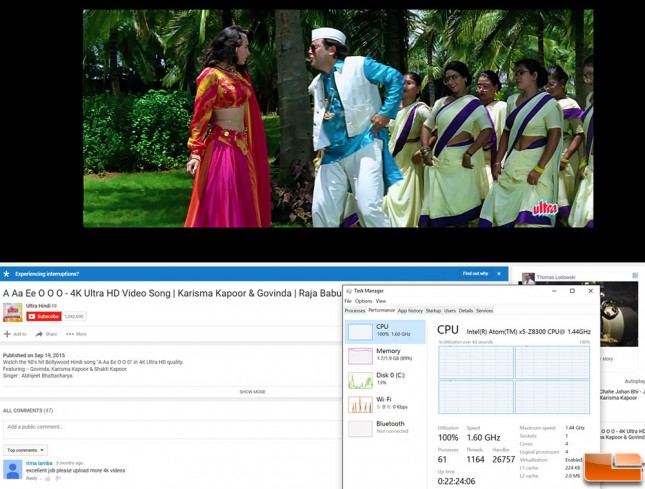Click the '100%' utilization value
This screenshot has width=645, height=489.
[448, 437]
